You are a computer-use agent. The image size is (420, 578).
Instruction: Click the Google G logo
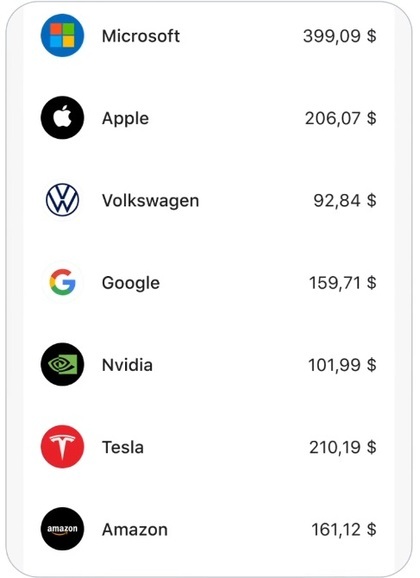[62, 282]
